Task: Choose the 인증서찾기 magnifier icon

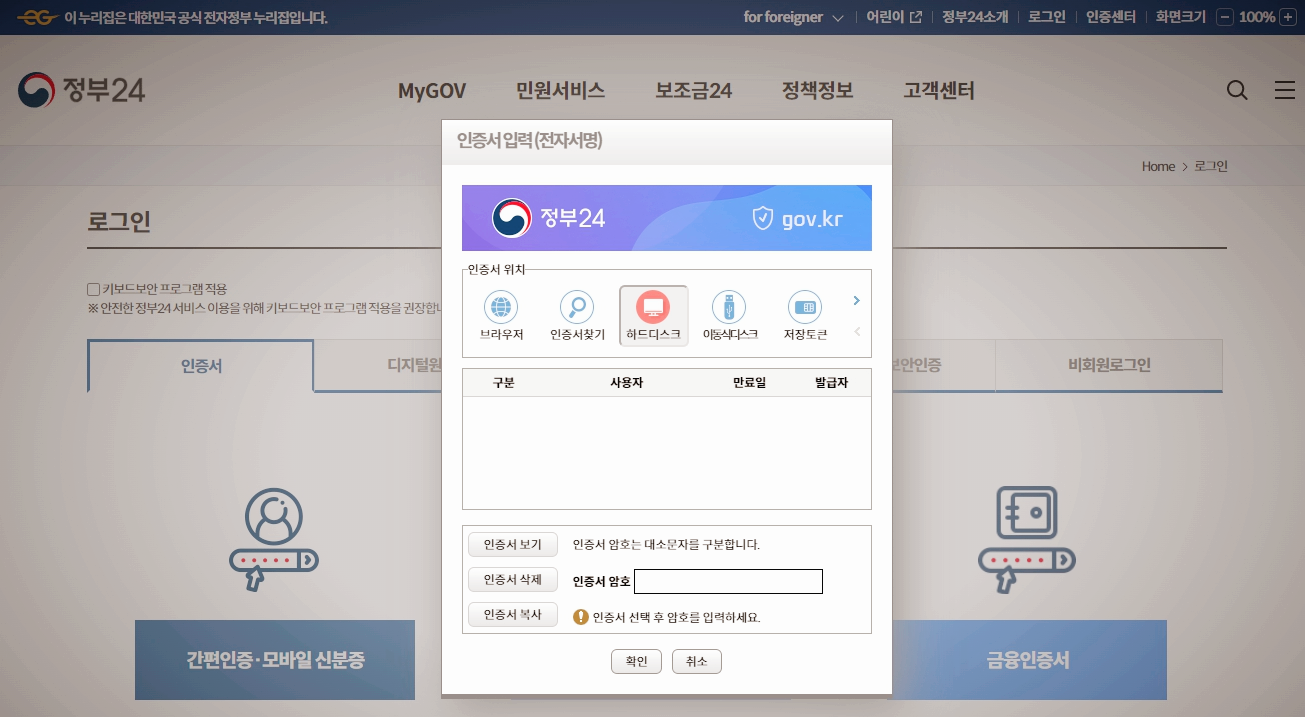Action: (577, 308)
